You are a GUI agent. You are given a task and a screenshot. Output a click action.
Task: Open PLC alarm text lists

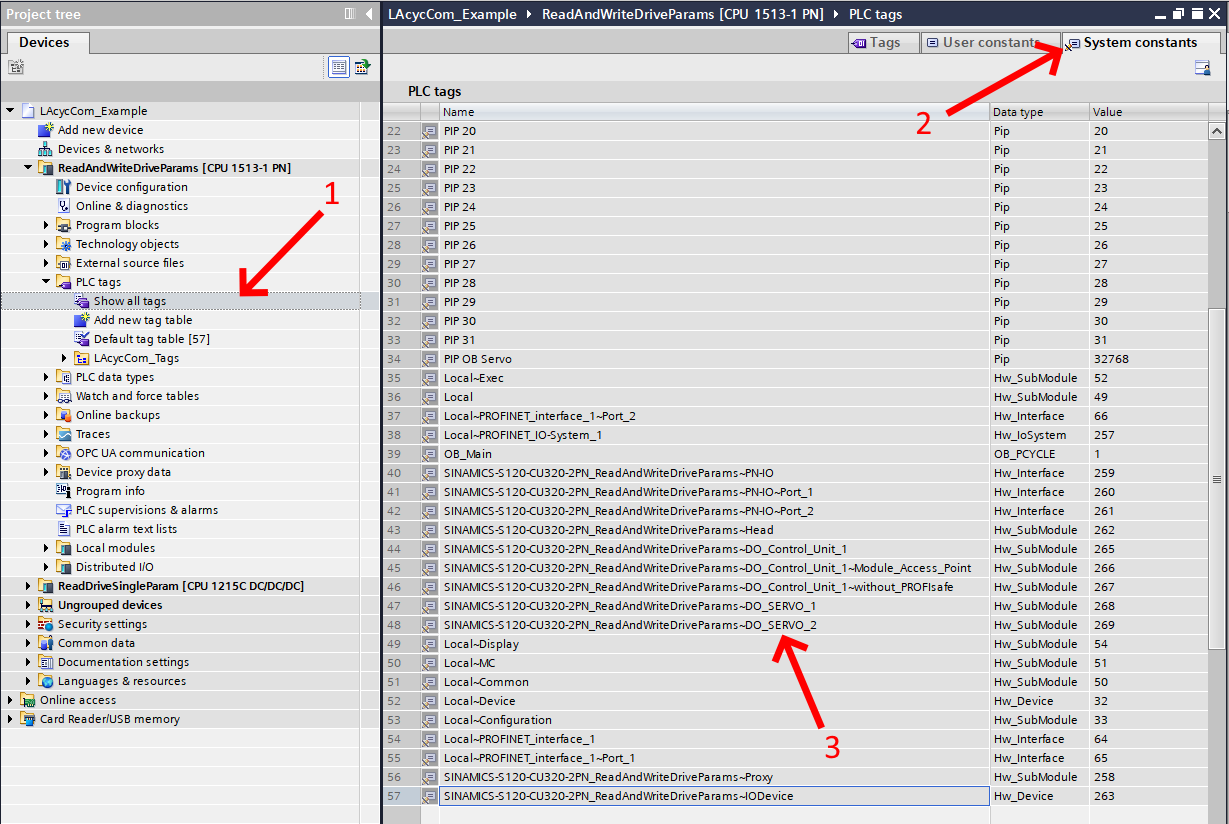click(126, 529)
